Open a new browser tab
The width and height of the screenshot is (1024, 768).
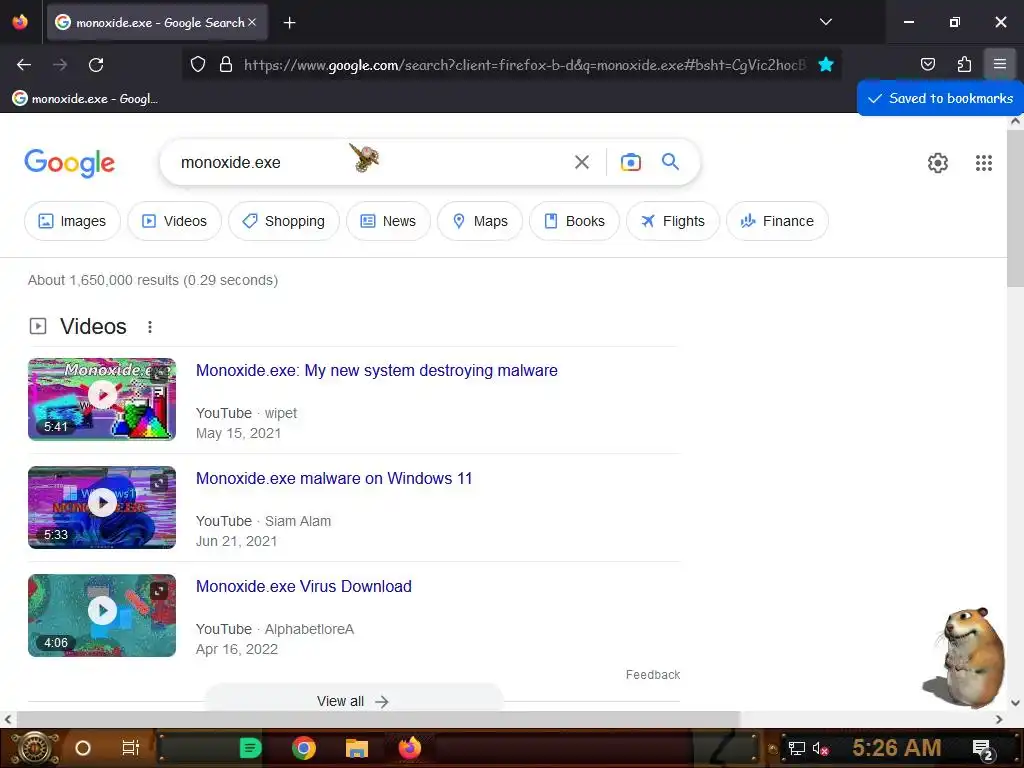point(289,23)
